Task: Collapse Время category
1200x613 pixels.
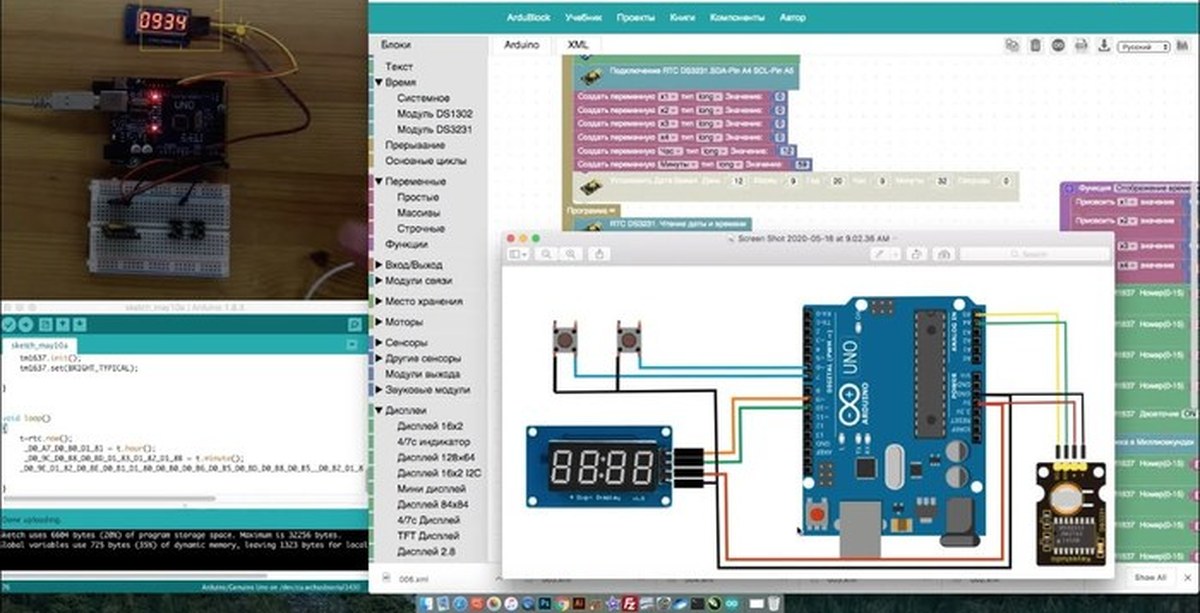Action: 378,83
